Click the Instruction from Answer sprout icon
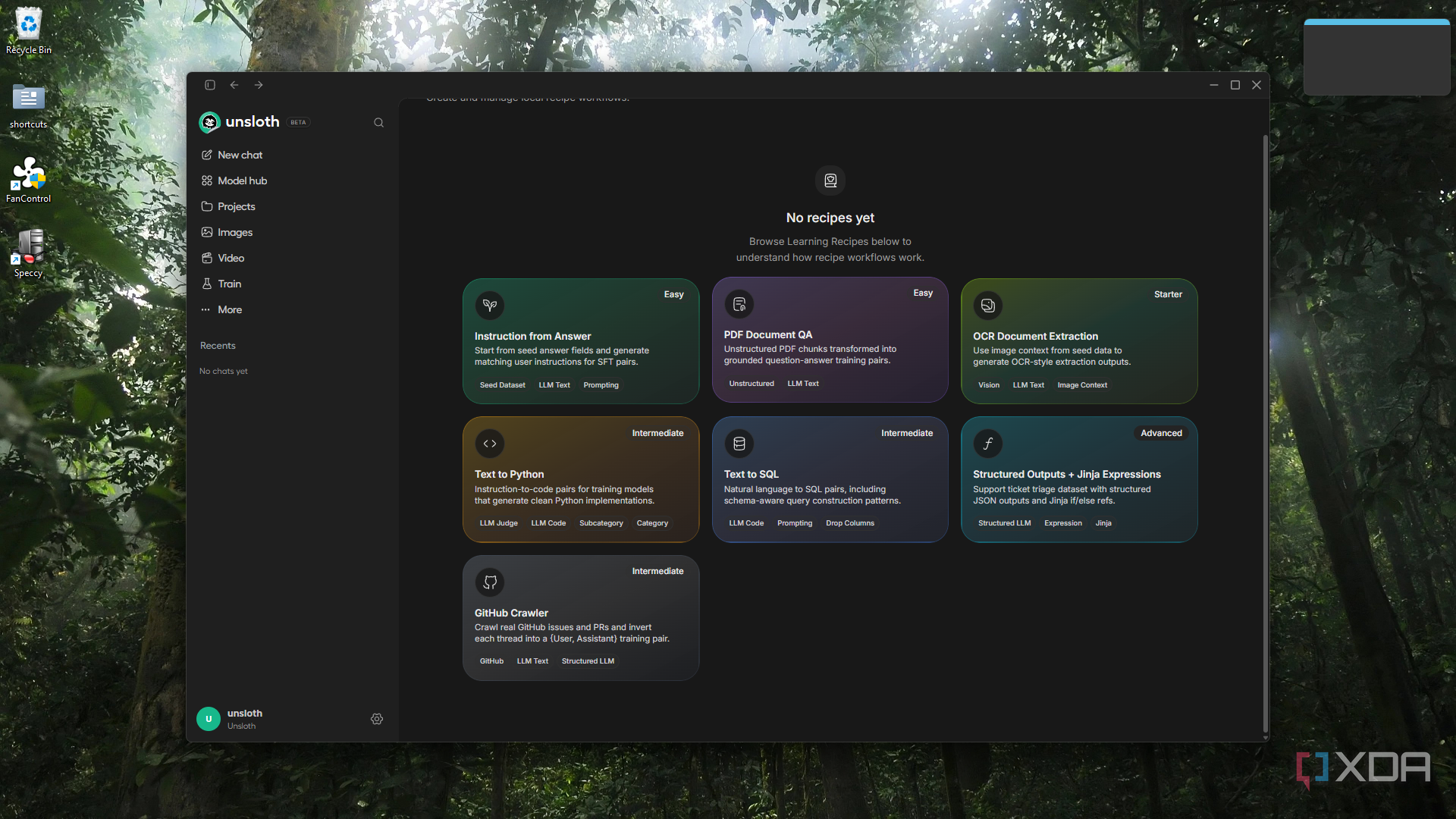1456x819 pixels. [x=490, y=306]
